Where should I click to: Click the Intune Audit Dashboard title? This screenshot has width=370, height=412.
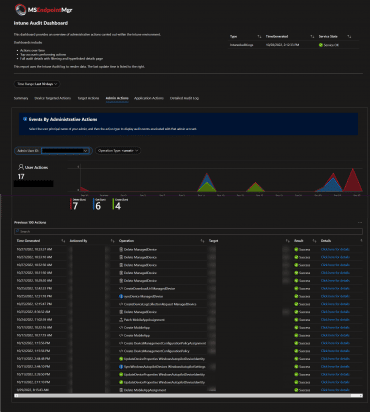(x=41, y=23)
